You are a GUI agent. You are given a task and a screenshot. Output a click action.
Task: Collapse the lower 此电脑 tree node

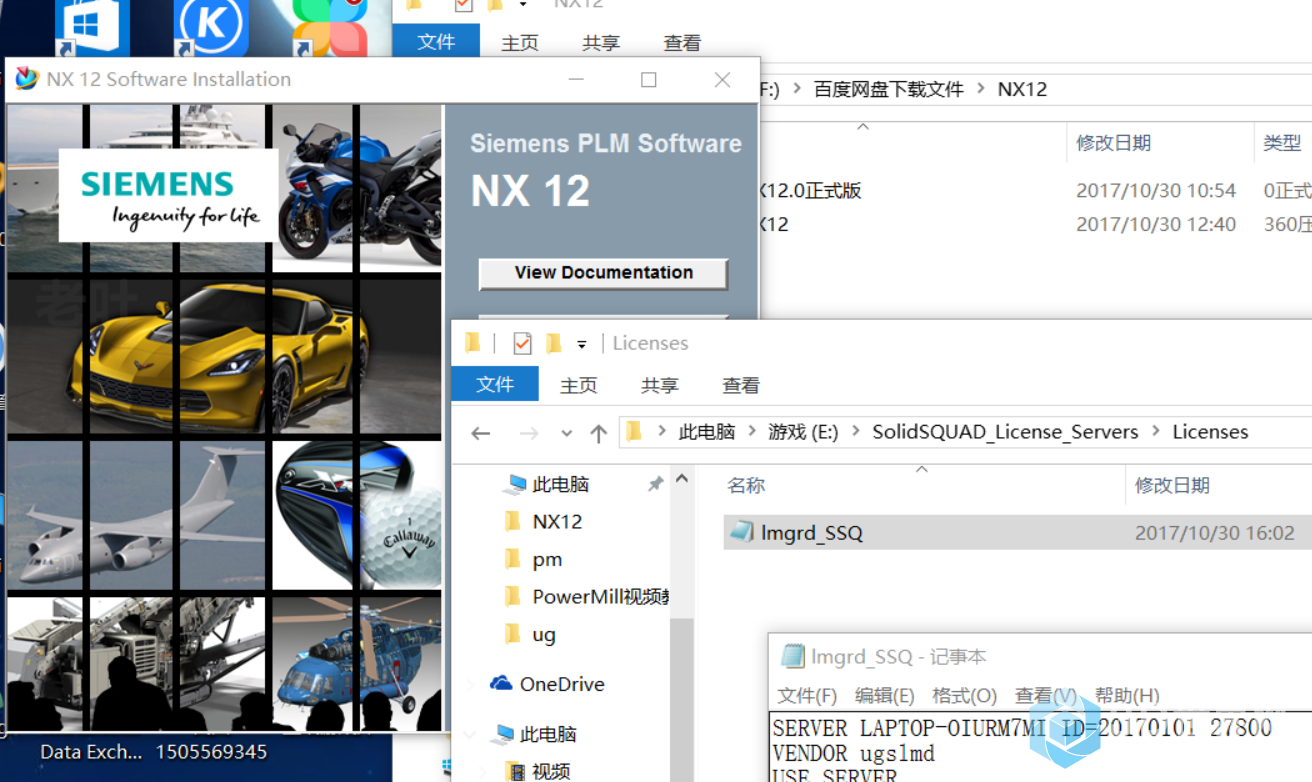pyautogui.click(x=471, y=735)
